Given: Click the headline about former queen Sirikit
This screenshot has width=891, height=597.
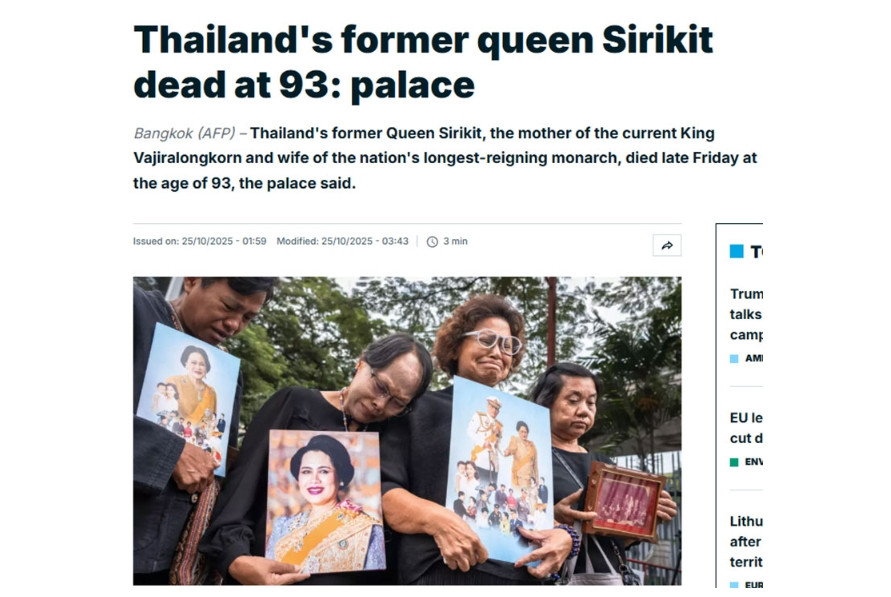Looking at the screenshot, I should tap(423, 62).
